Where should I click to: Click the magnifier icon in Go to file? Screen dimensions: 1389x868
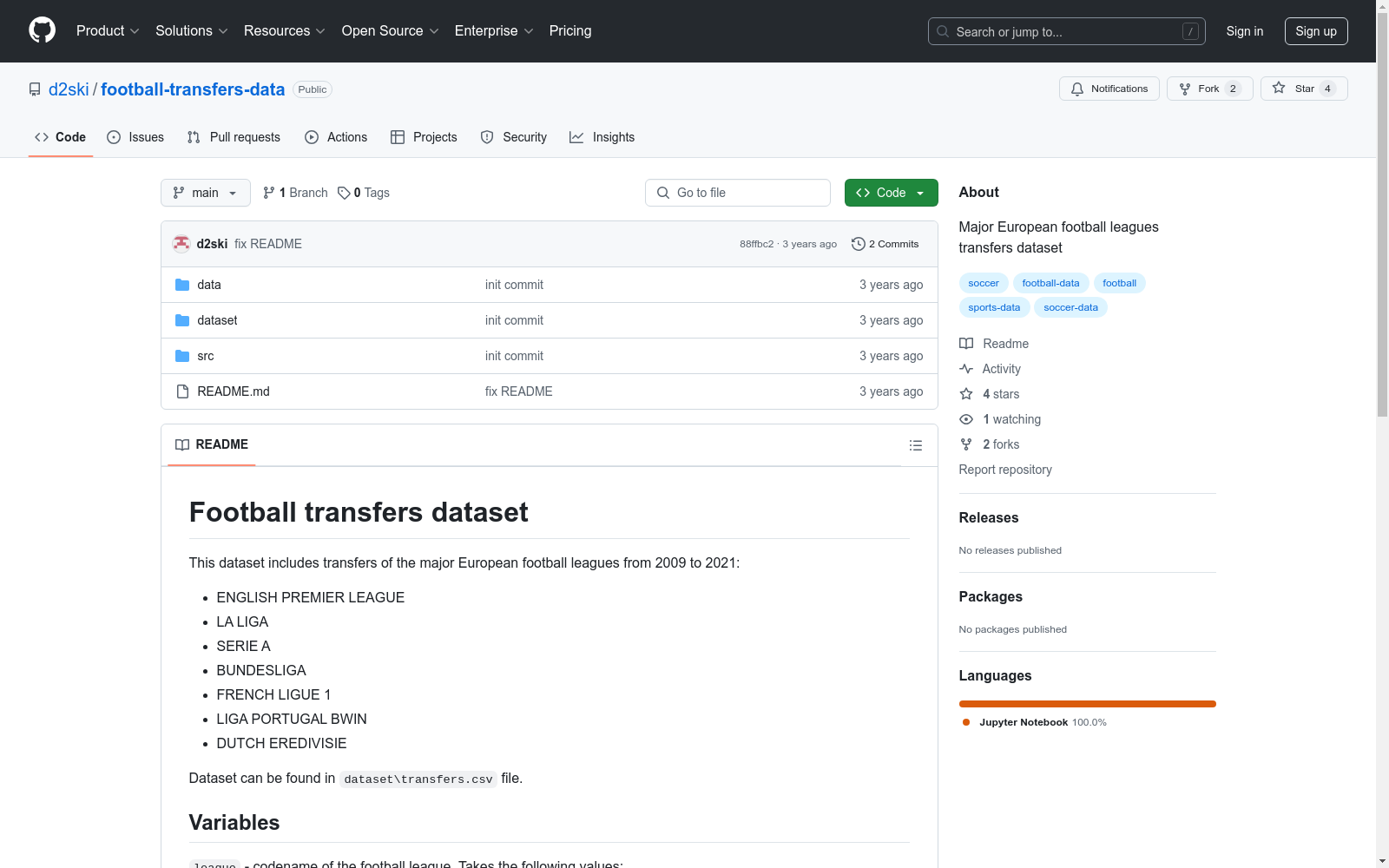(x=663, y=193)
